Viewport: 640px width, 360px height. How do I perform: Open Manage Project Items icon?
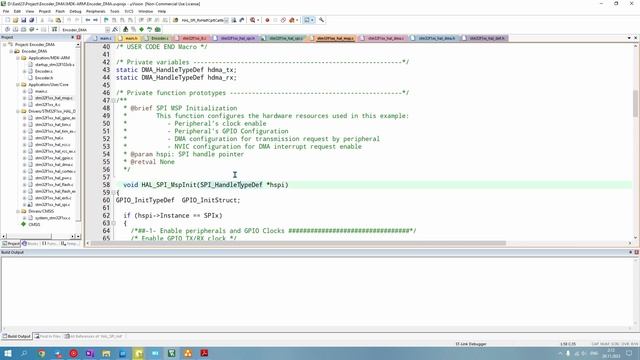[x=125, y=29]
